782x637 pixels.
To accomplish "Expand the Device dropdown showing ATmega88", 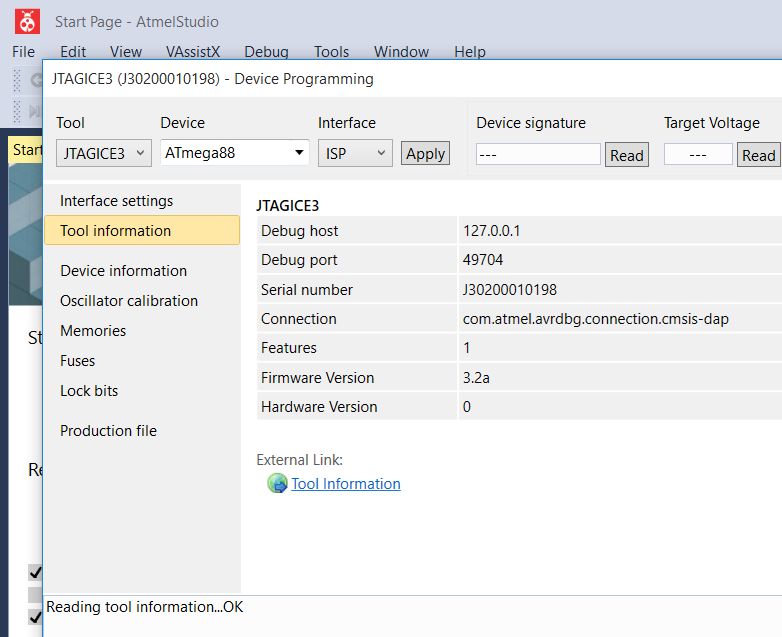I will [234, 153].
